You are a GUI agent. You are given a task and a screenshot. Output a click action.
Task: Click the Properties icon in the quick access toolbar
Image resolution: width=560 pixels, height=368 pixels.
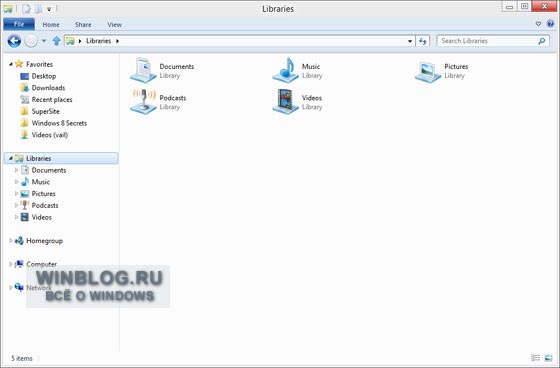(x=26, y=8)
